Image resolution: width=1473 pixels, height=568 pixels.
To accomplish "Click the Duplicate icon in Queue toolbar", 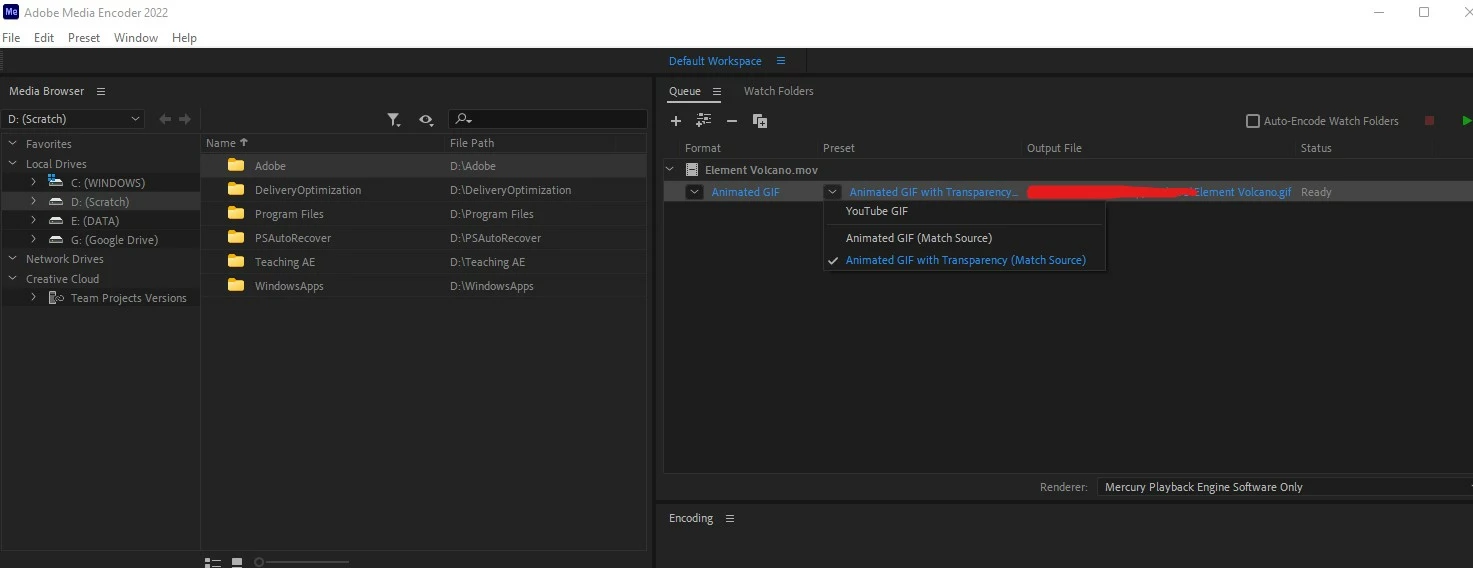I will click(760, 121).
